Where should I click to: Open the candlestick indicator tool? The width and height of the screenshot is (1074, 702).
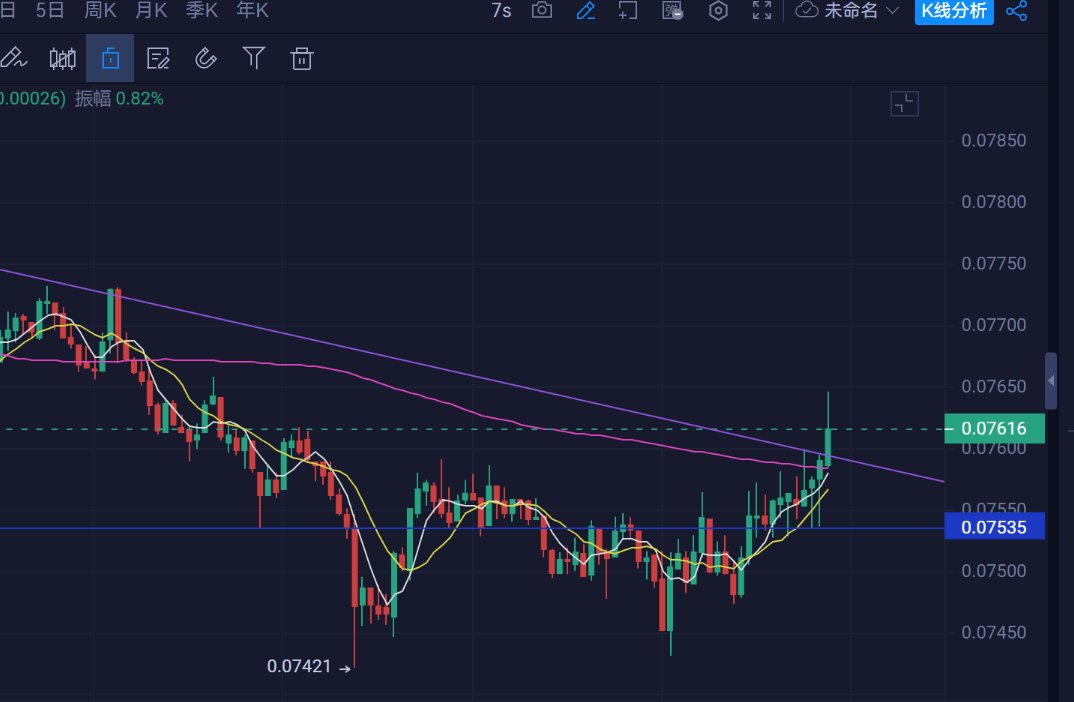pos(62,58)
